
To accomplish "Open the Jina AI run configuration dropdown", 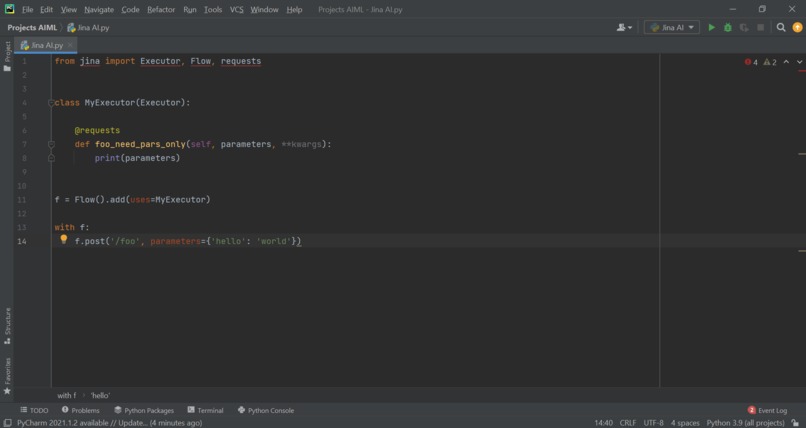I will 671,27.
